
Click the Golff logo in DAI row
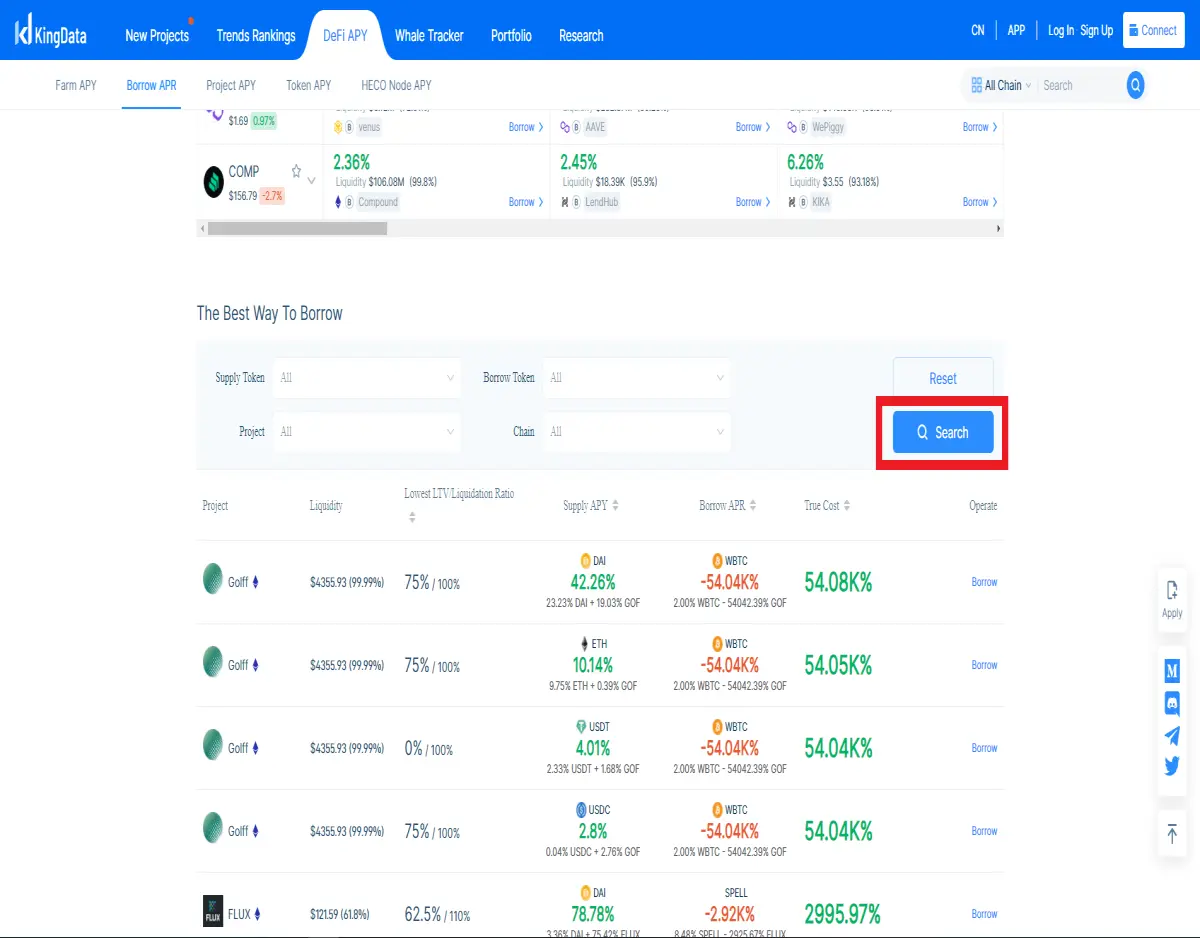tap(213, 579)
